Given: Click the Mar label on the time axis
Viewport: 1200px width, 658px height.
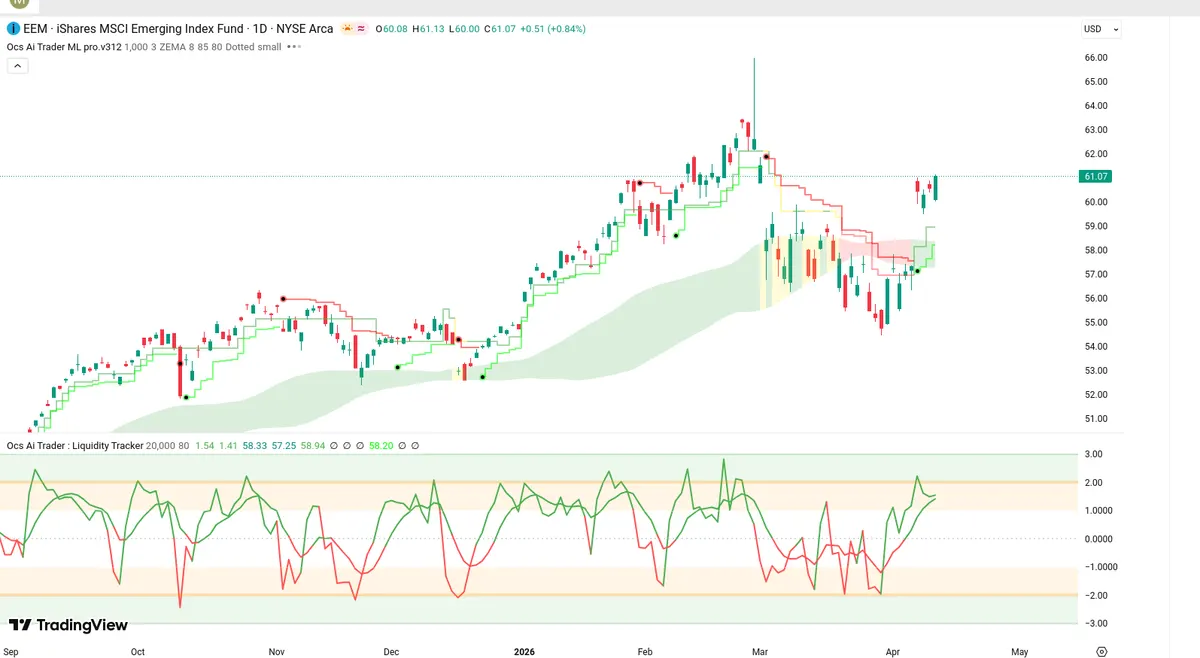Looking at the screenshot, I should 761,652.
